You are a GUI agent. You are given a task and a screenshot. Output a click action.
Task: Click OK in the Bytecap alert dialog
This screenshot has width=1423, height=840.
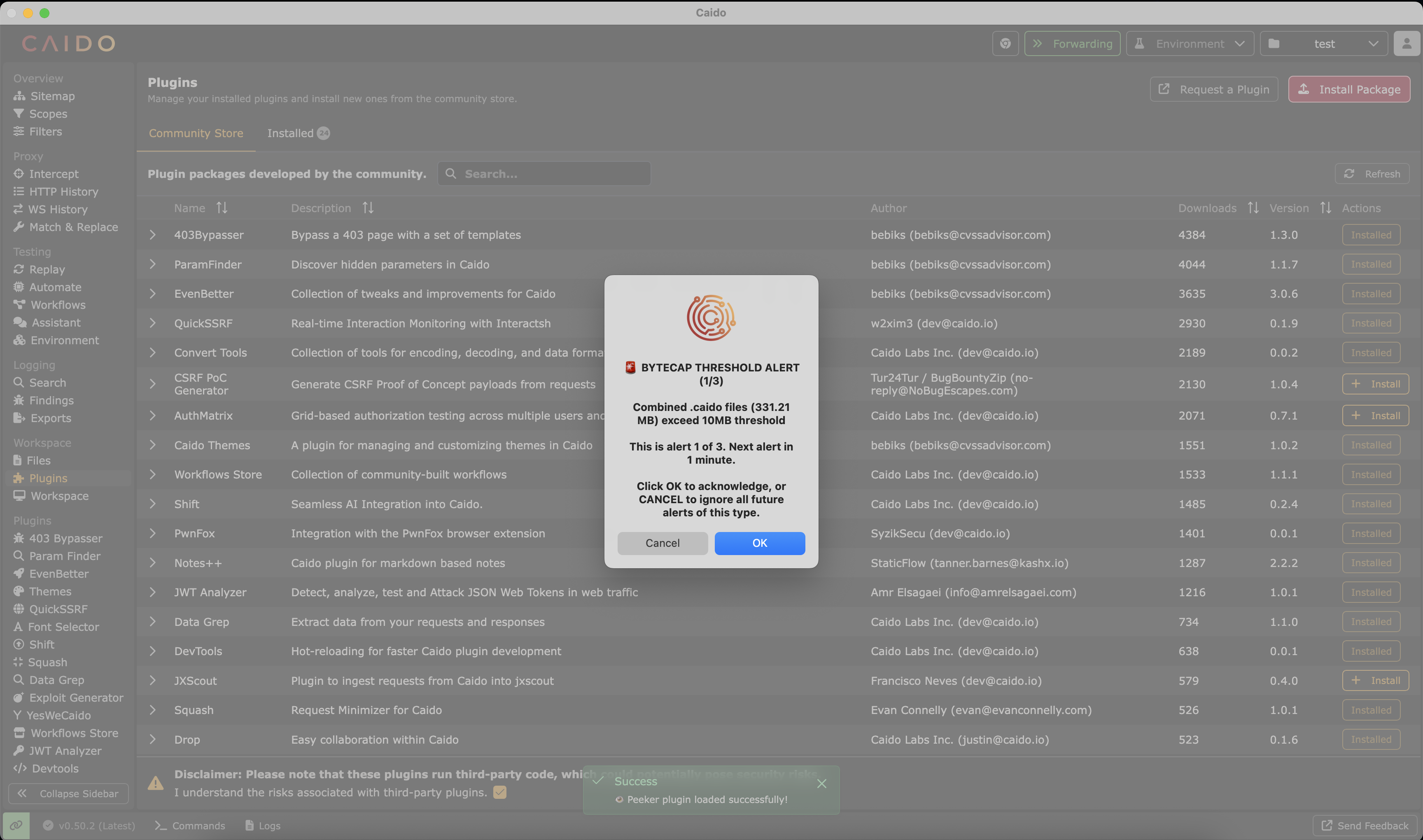pos(760,543)
